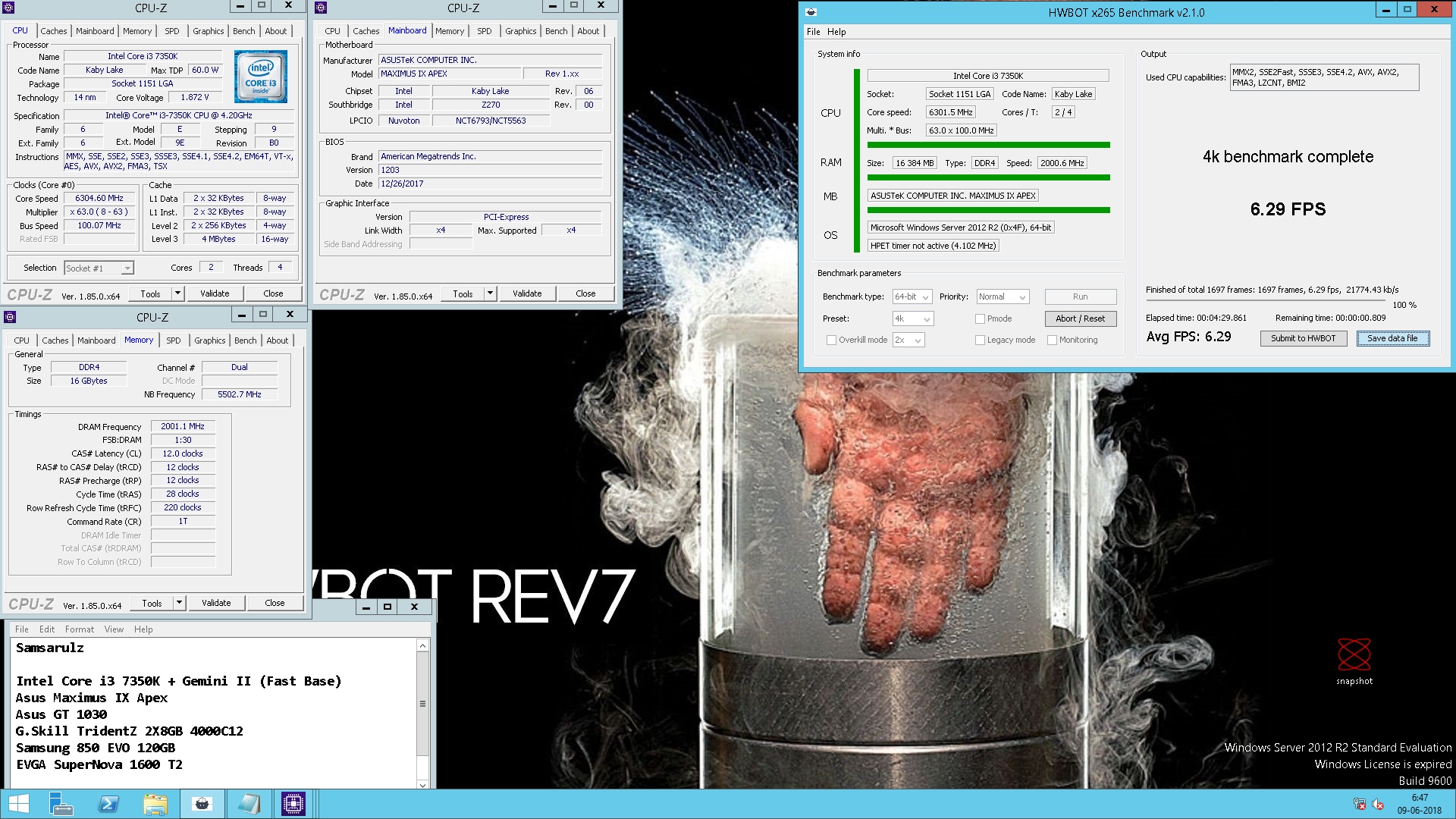1456x819 pixels.
Task: Open Server Manager from taskbar
Action: (x=61, y=804)
